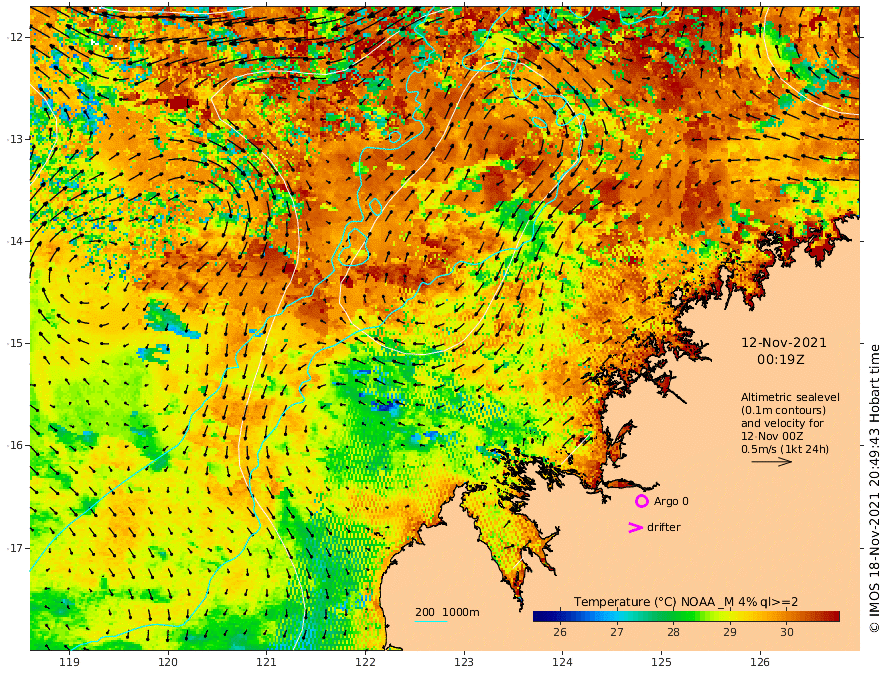
Task: Click longitude axis label '119'
Action: 69,662
